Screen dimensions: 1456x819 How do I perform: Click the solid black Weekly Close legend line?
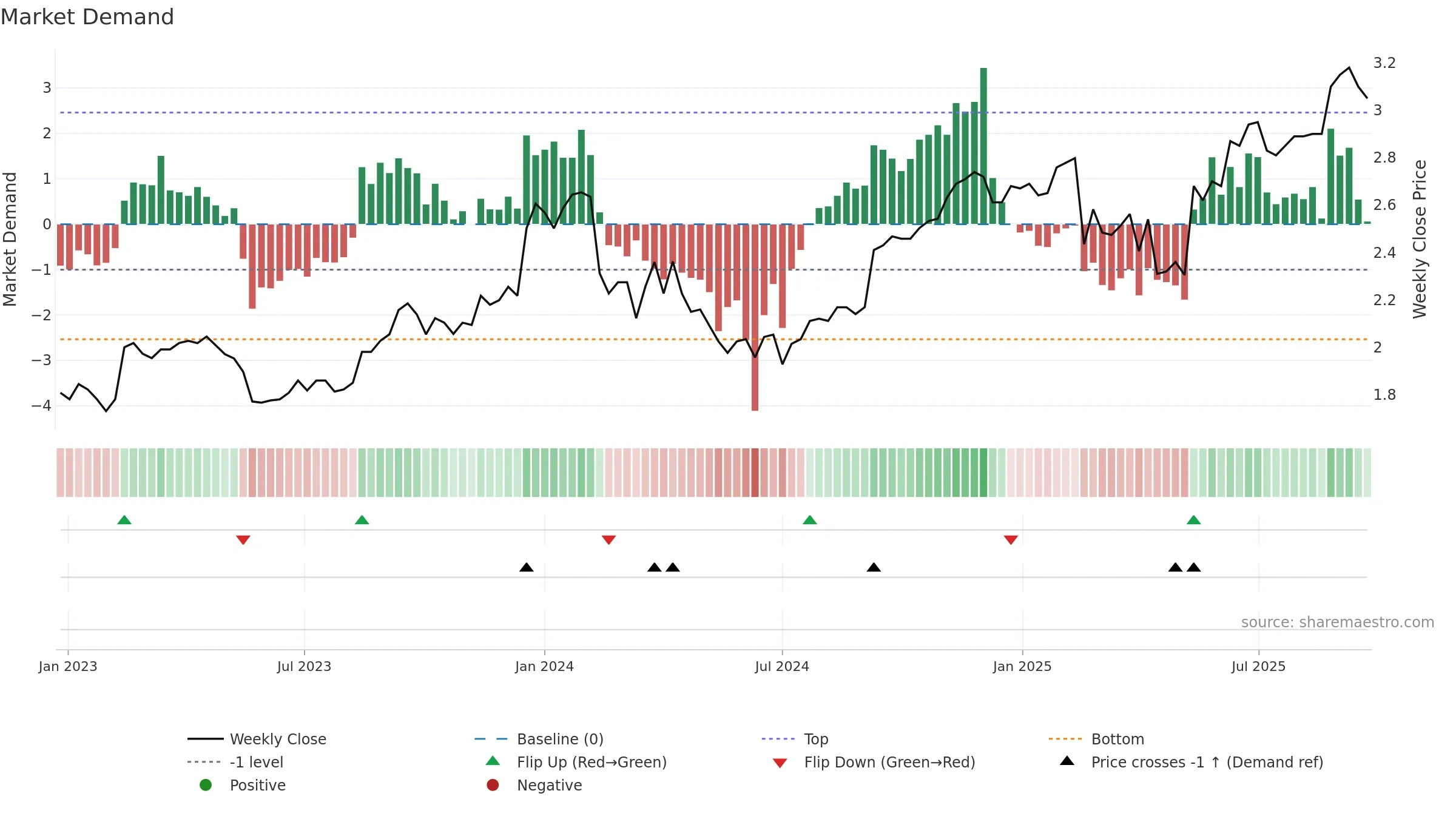click(206, 739)
